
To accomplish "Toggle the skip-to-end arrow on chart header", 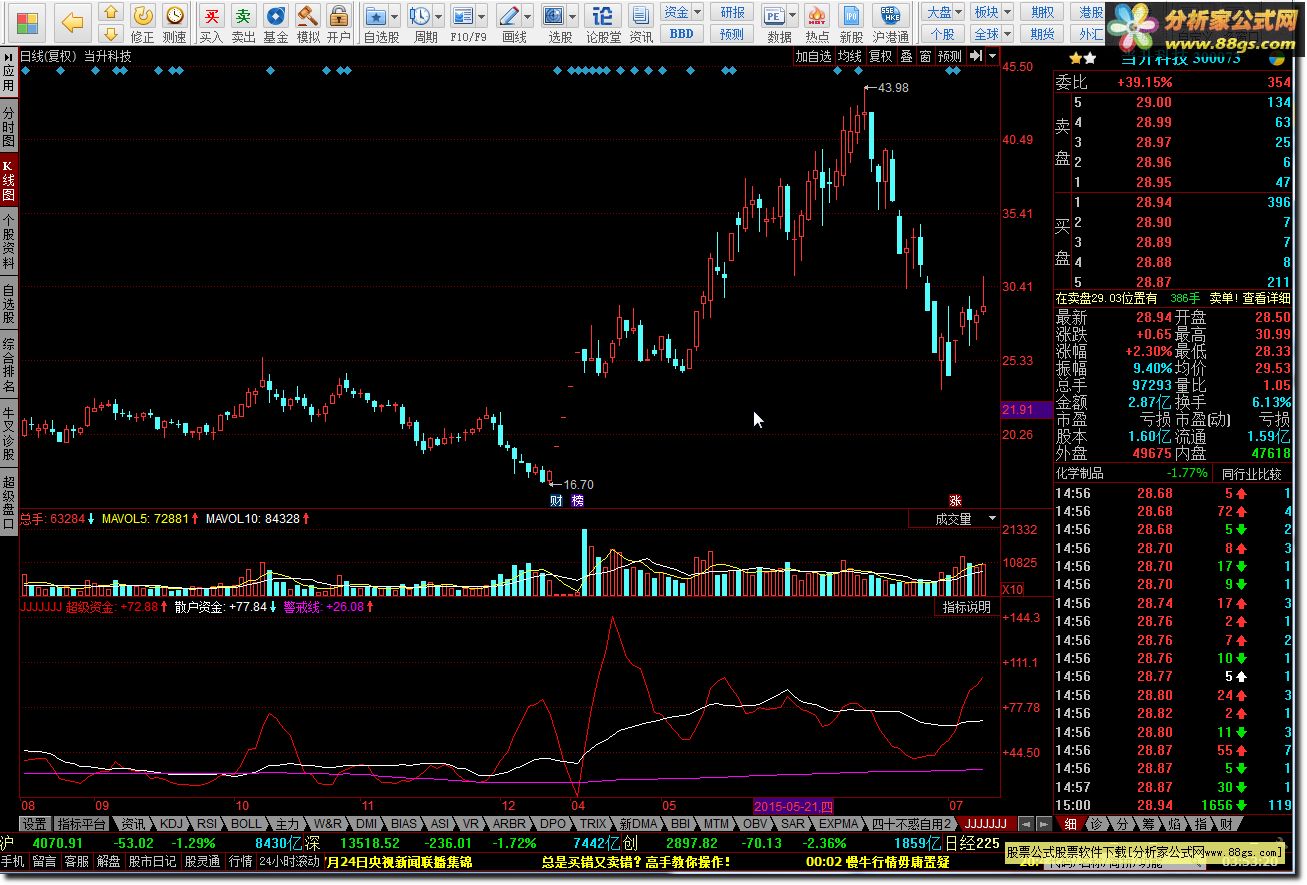I will point(975,56).
